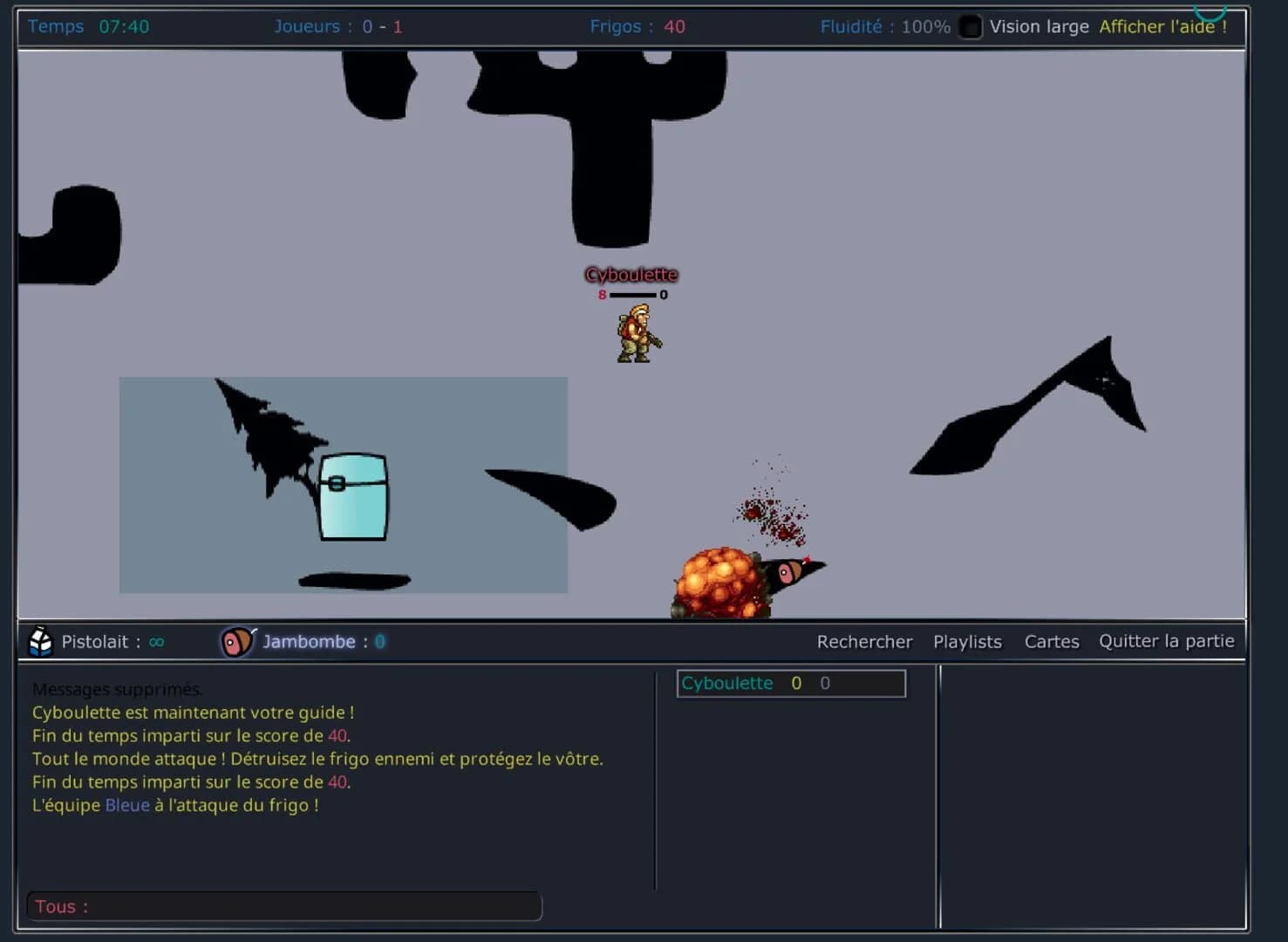Screen dimensions: 1288x942
Task: Click Cyboulette's red health bar
Action: click(x=628, y=295)
